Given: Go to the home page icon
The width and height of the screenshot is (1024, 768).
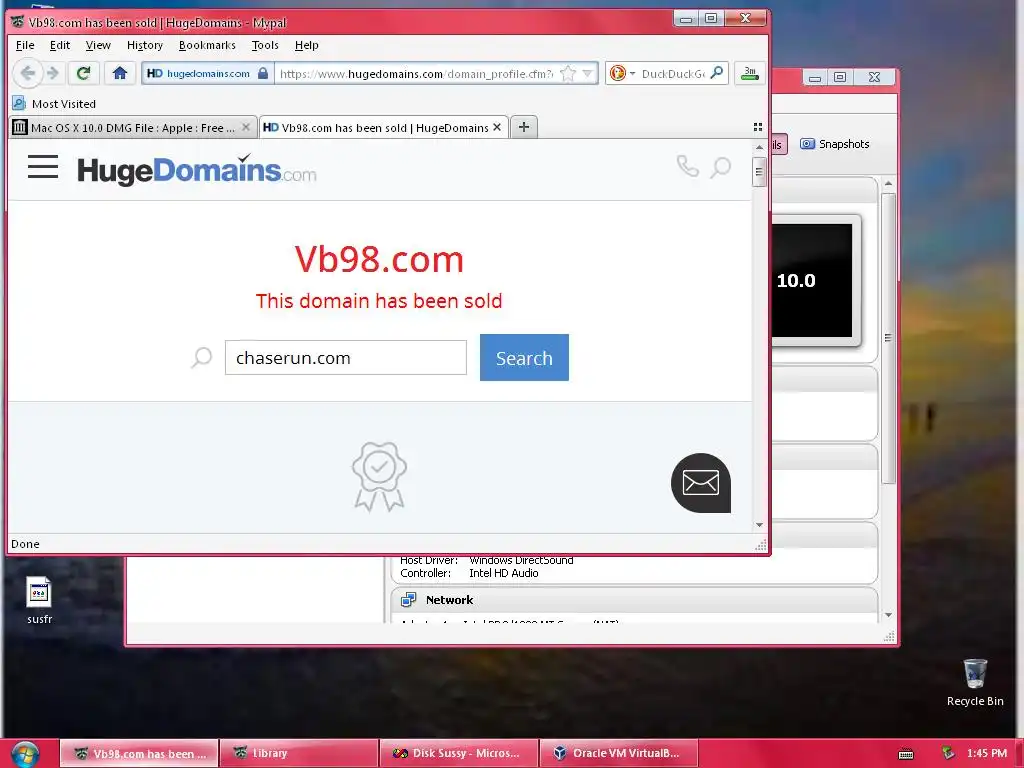Looking at the screenshot, I should point(120,73).
